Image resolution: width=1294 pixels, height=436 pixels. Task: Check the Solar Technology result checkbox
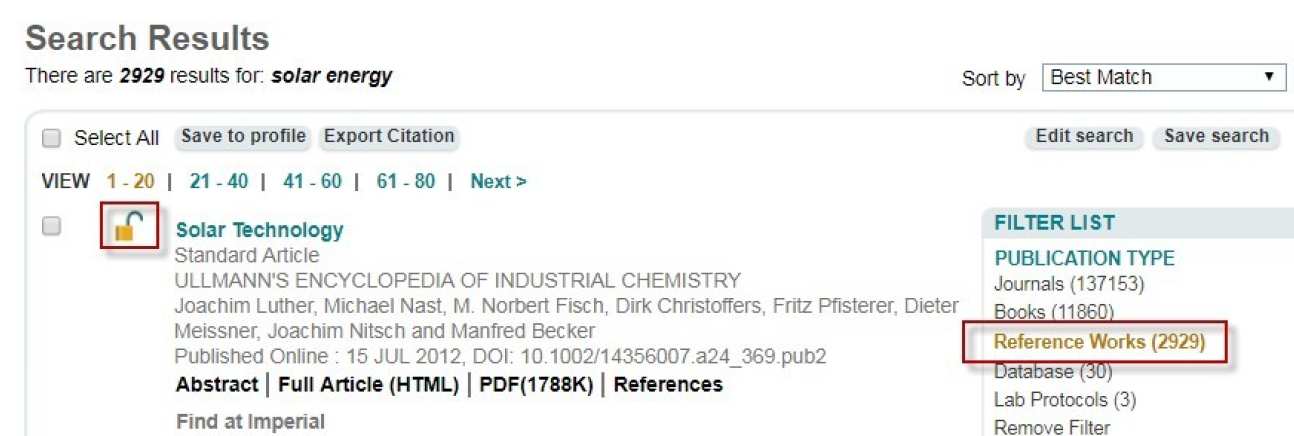click(50, 227)
